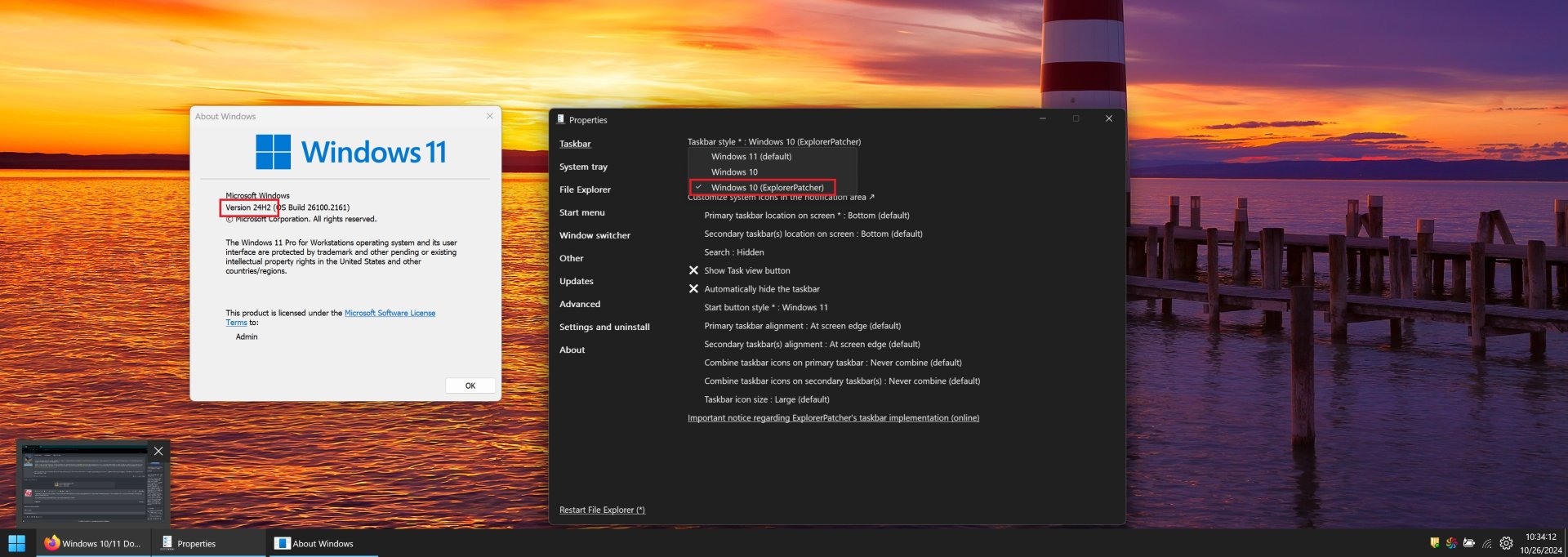Click the shield security tray icon
The height and width of the screenshot is (557, 1568).
[x=1435, y=543]
